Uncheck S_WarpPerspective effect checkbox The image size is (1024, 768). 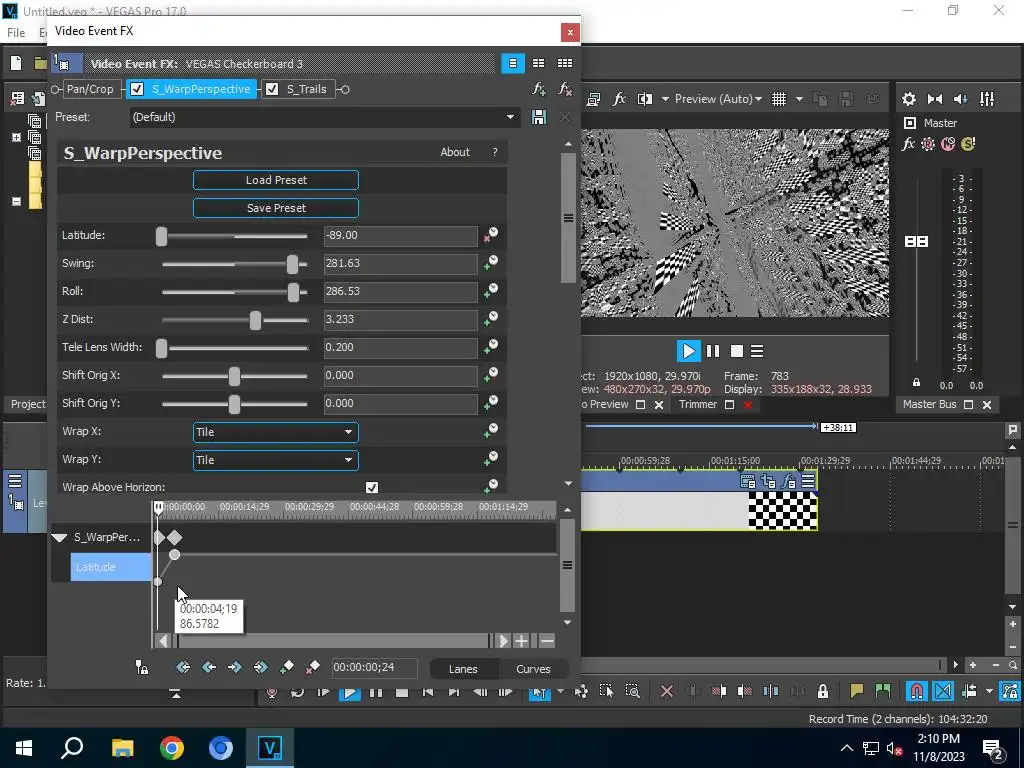(136, 89)
